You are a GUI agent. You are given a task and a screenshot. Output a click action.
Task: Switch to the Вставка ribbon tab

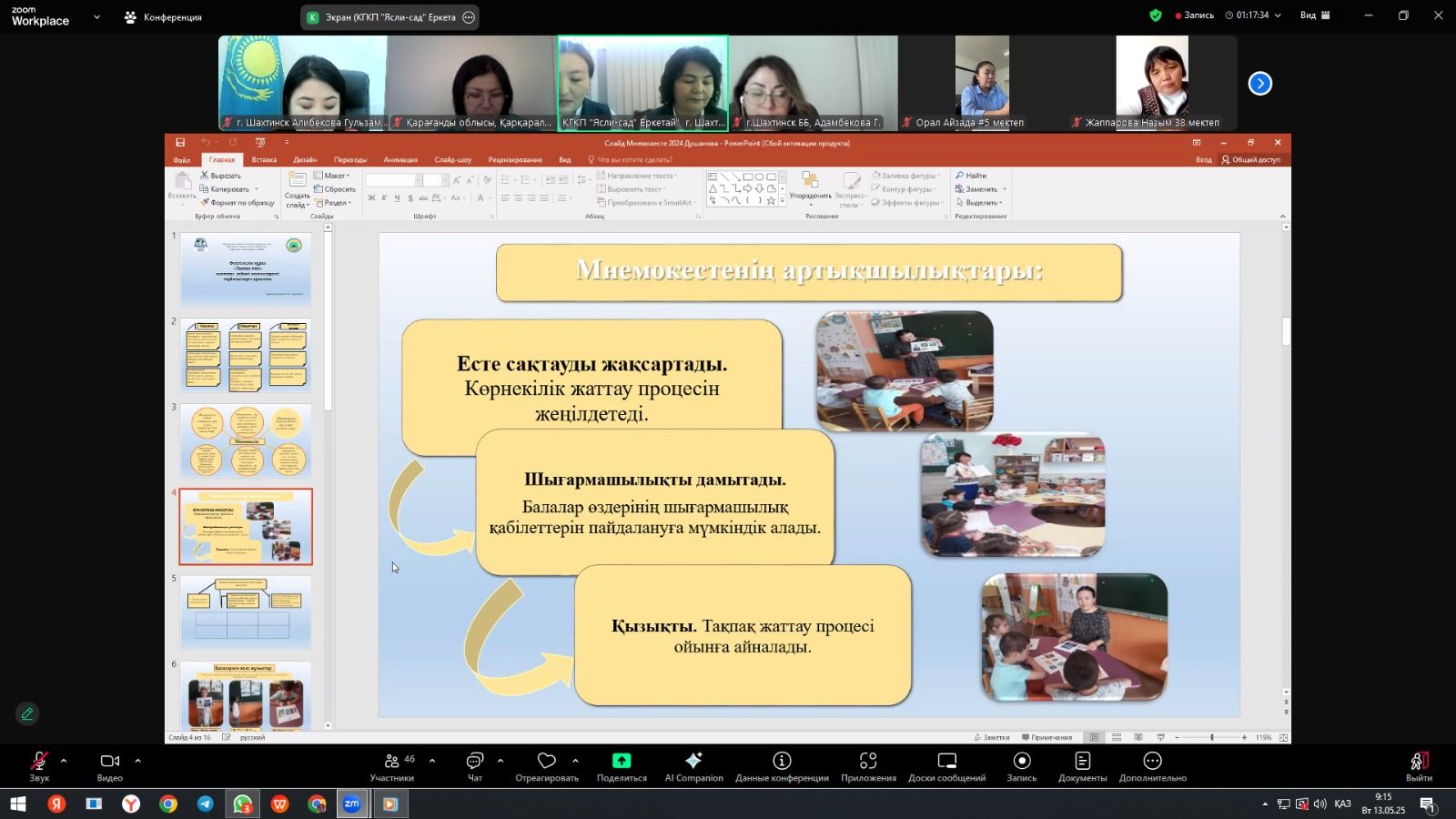point(264,159)
